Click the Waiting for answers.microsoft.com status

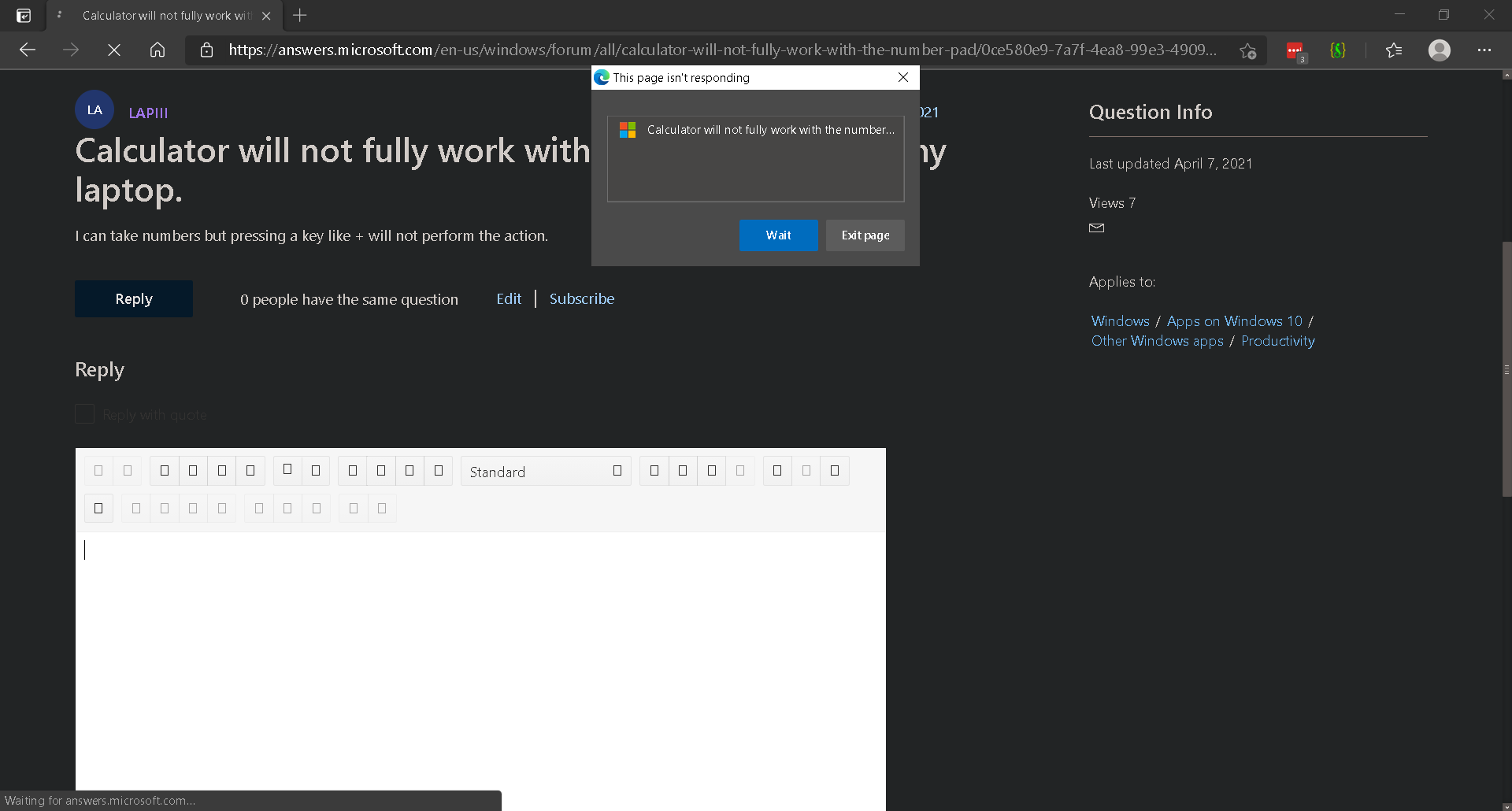pos(100,801)
